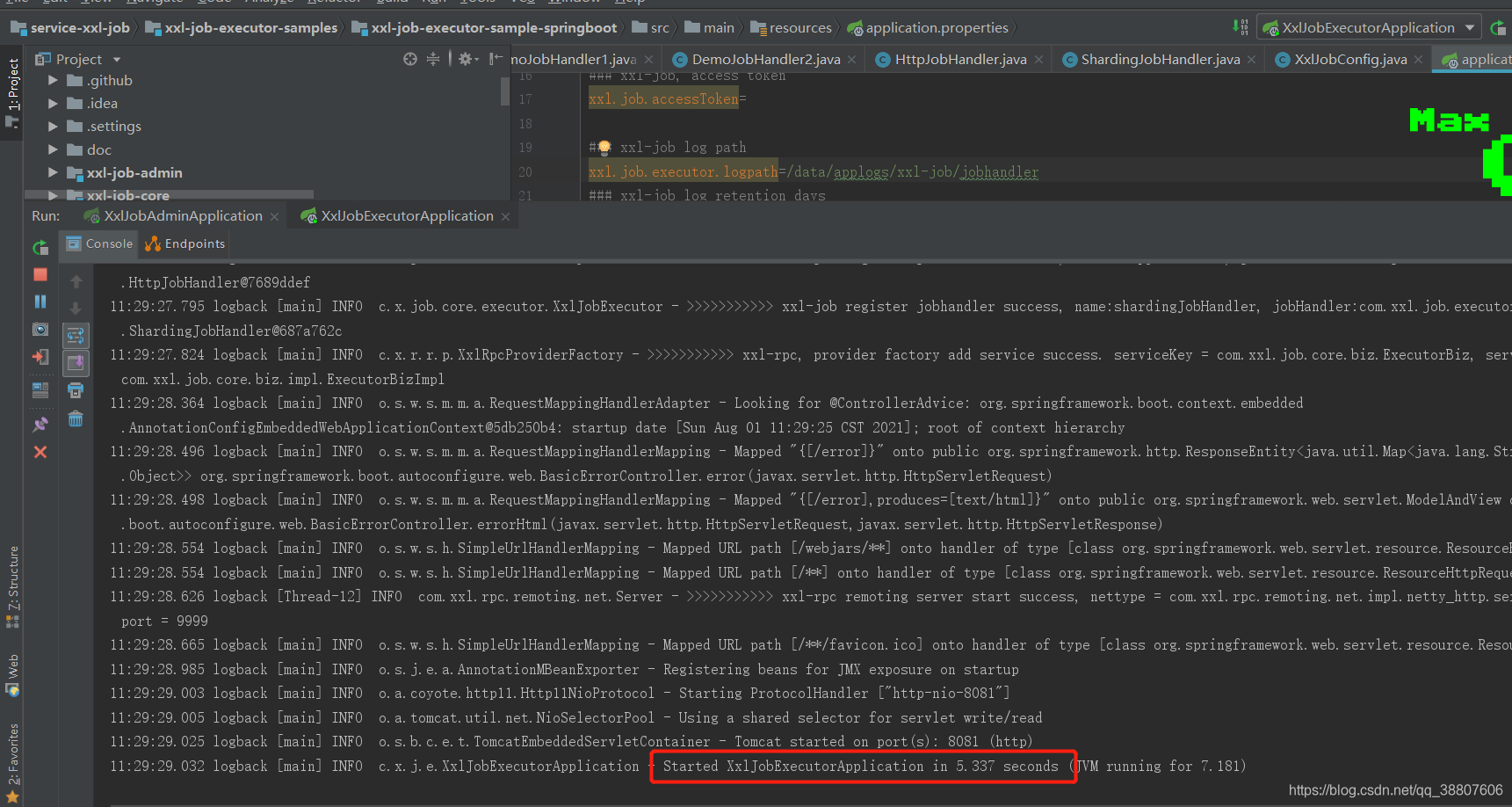Close the ShardingJobHandler.java tab
The width and height of the screenshot is (1512, 807).
[1252, 60]
